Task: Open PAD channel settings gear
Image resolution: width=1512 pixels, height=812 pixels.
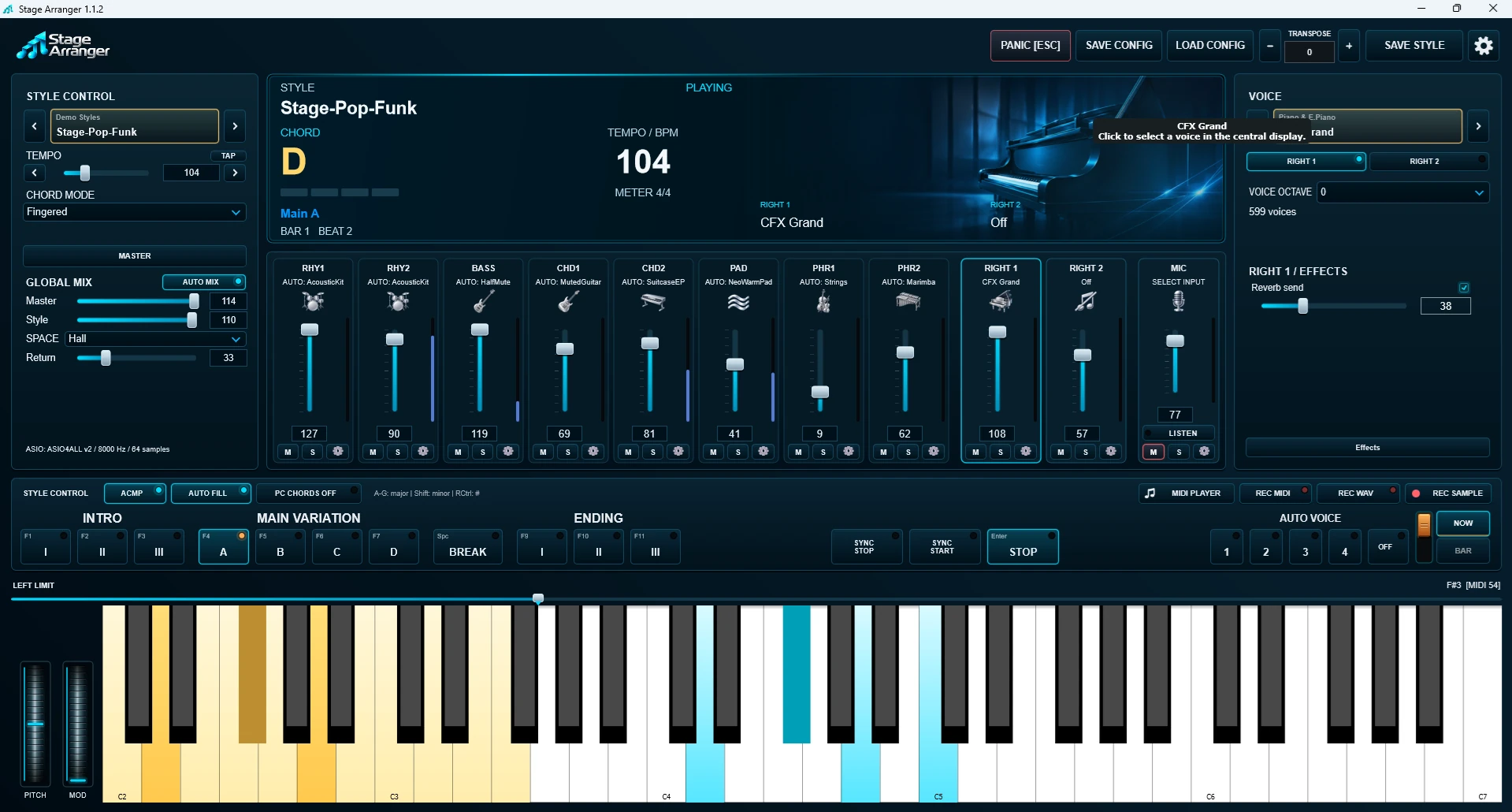Action: (x=763, y=452)
